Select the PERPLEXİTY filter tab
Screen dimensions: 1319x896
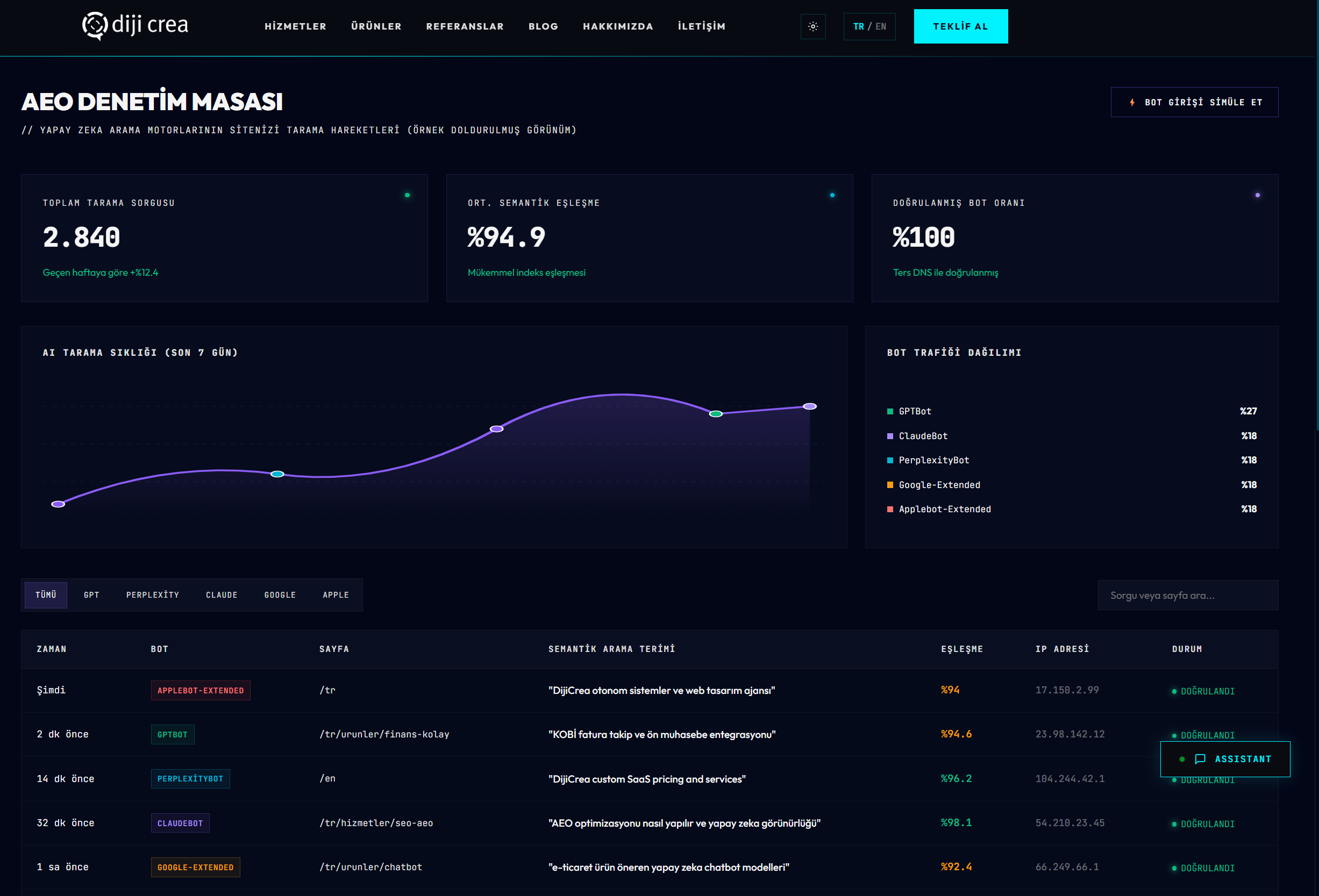point(153,594)
